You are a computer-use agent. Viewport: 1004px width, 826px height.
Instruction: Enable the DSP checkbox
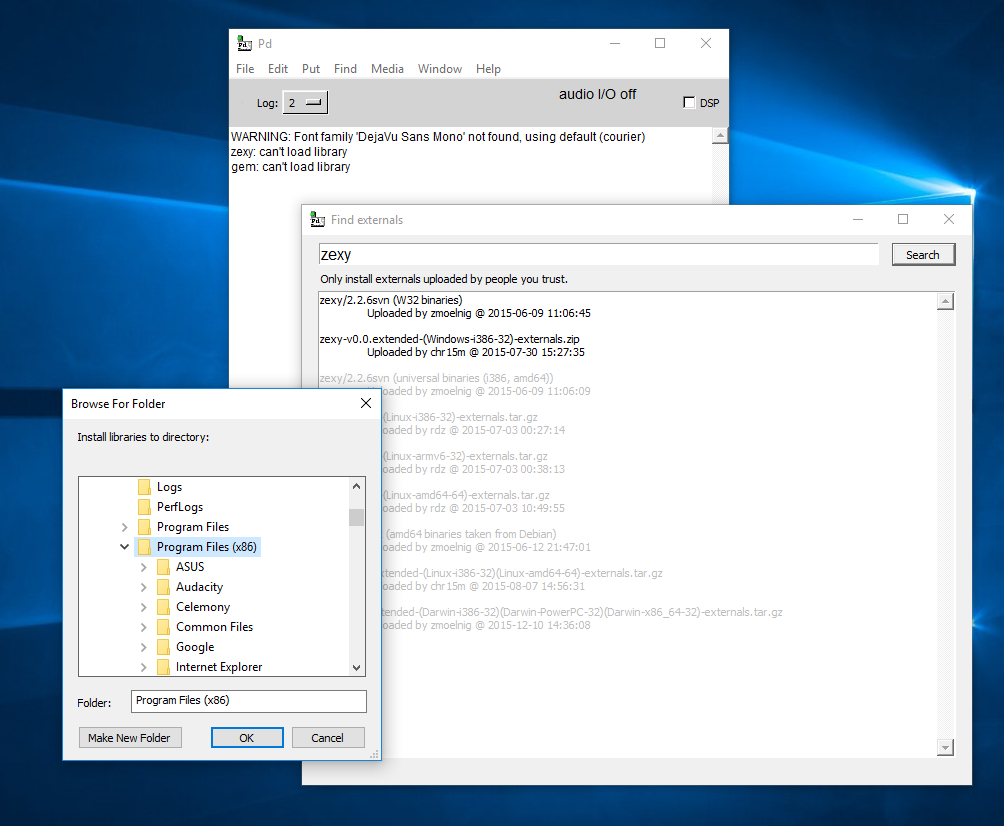[x=689, y=102]
